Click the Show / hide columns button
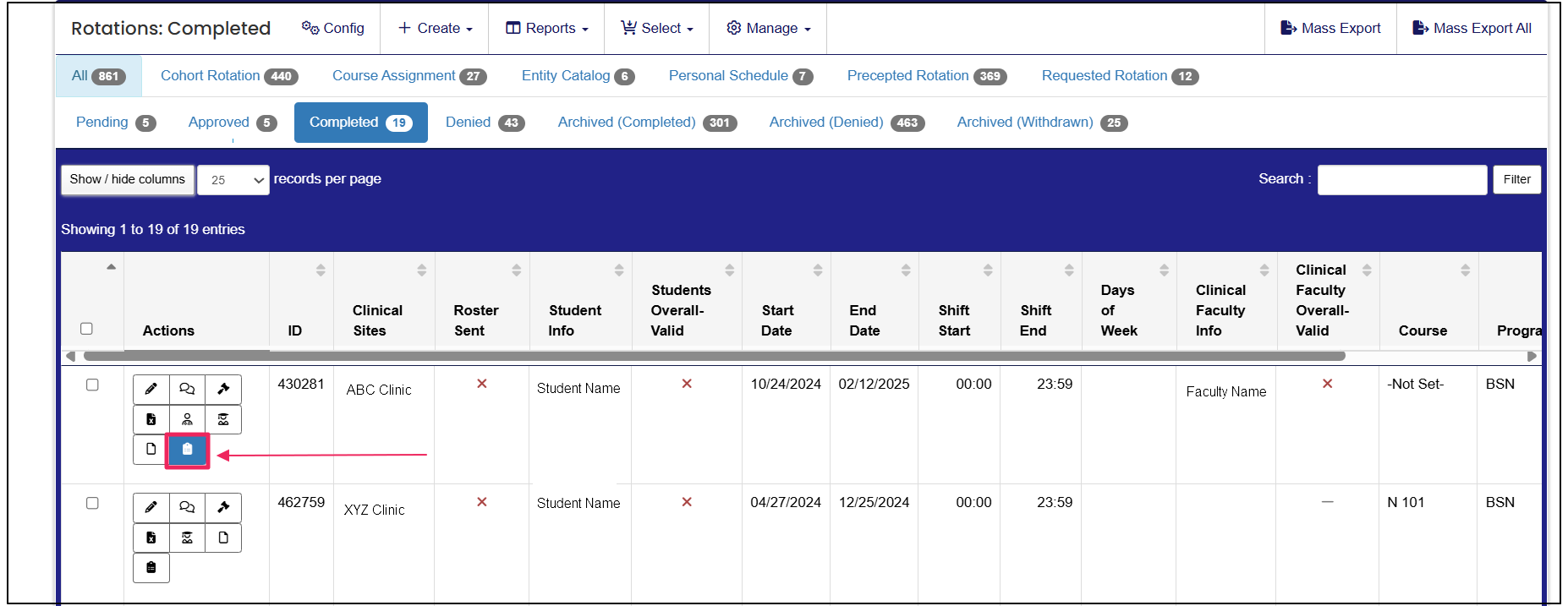 pyautogui.click(x=128, y=179)
